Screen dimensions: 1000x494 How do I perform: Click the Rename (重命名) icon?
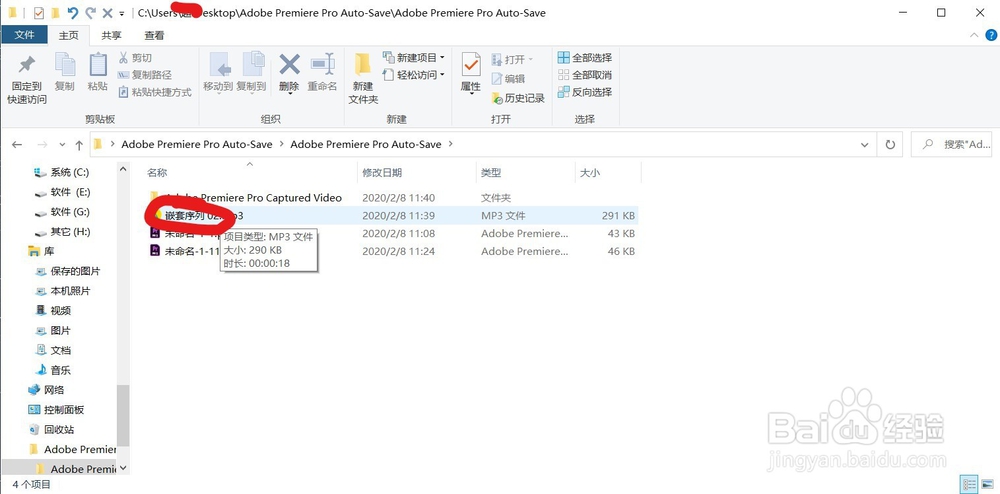point(322,72)
